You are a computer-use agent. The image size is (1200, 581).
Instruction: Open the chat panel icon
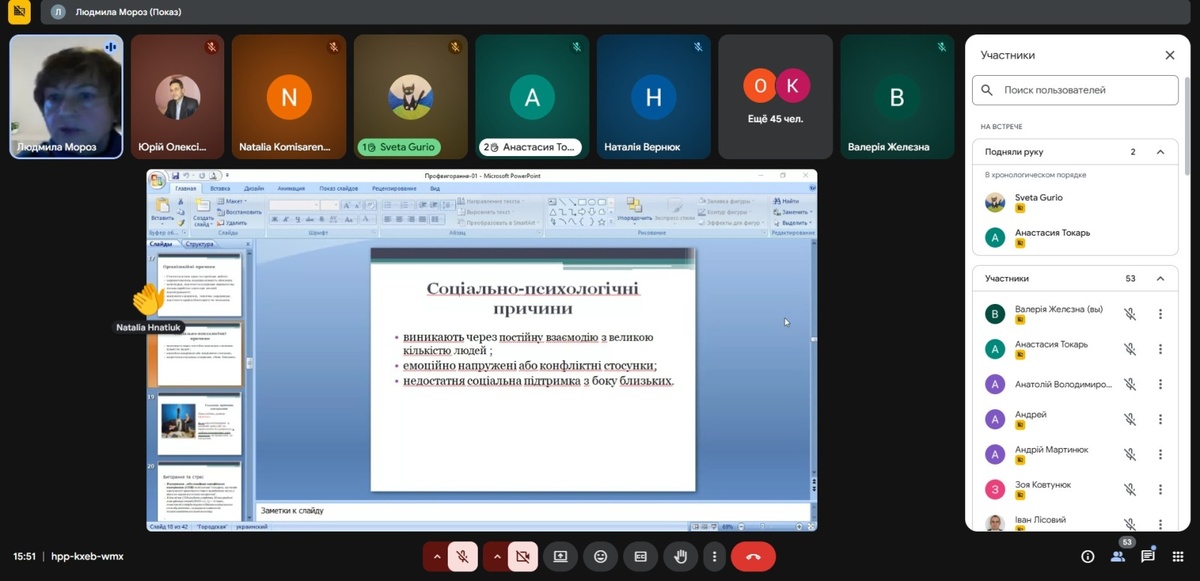tap(1148, 556)
